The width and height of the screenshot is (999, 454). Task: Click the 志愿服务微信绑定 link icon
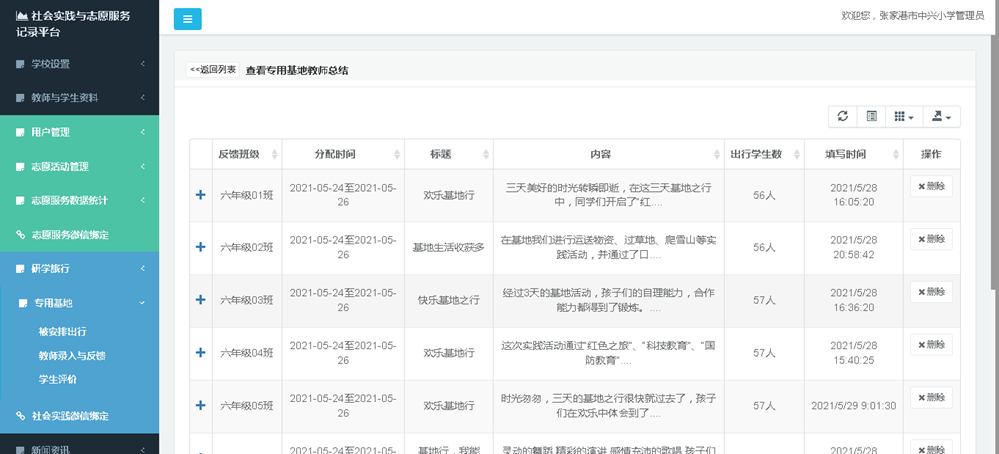(x=20, y=236)
